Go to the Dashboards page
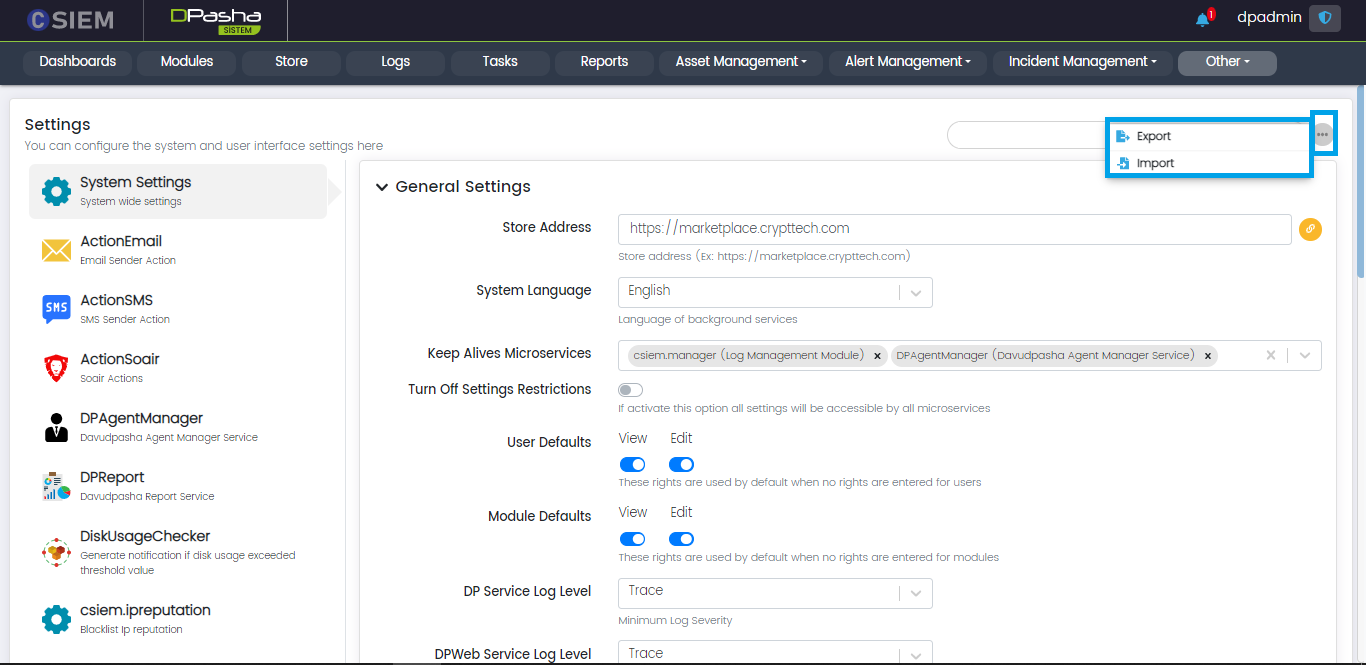Screen dimensions: 1366x665 (x=78, y=62)
